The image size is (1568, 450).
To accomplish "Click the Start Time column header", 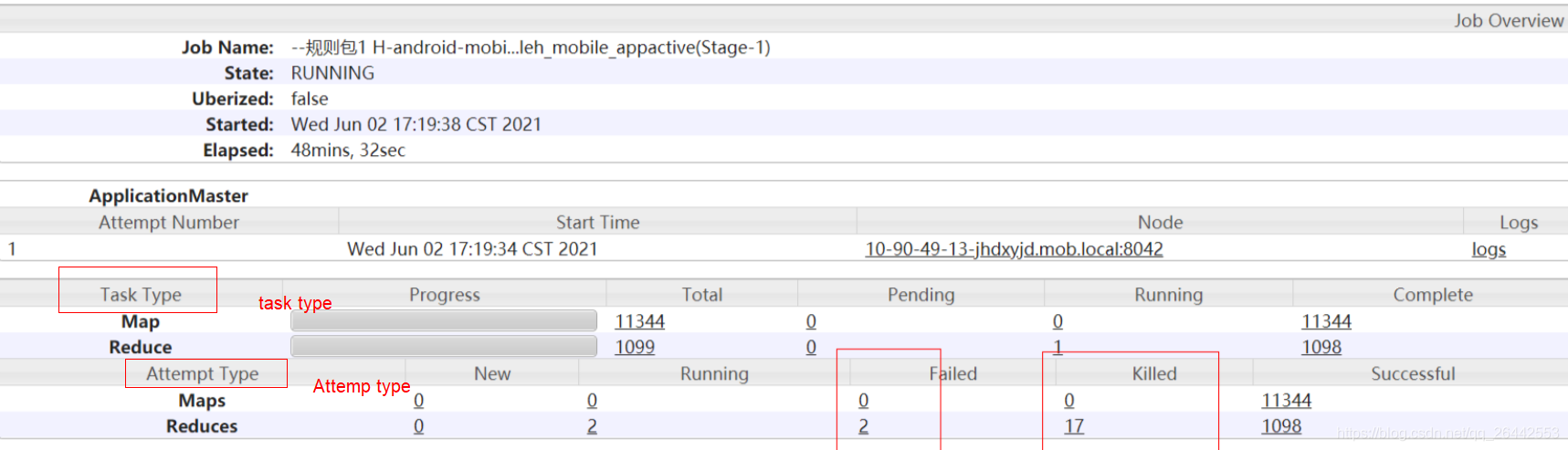I will tap(597, 222).
